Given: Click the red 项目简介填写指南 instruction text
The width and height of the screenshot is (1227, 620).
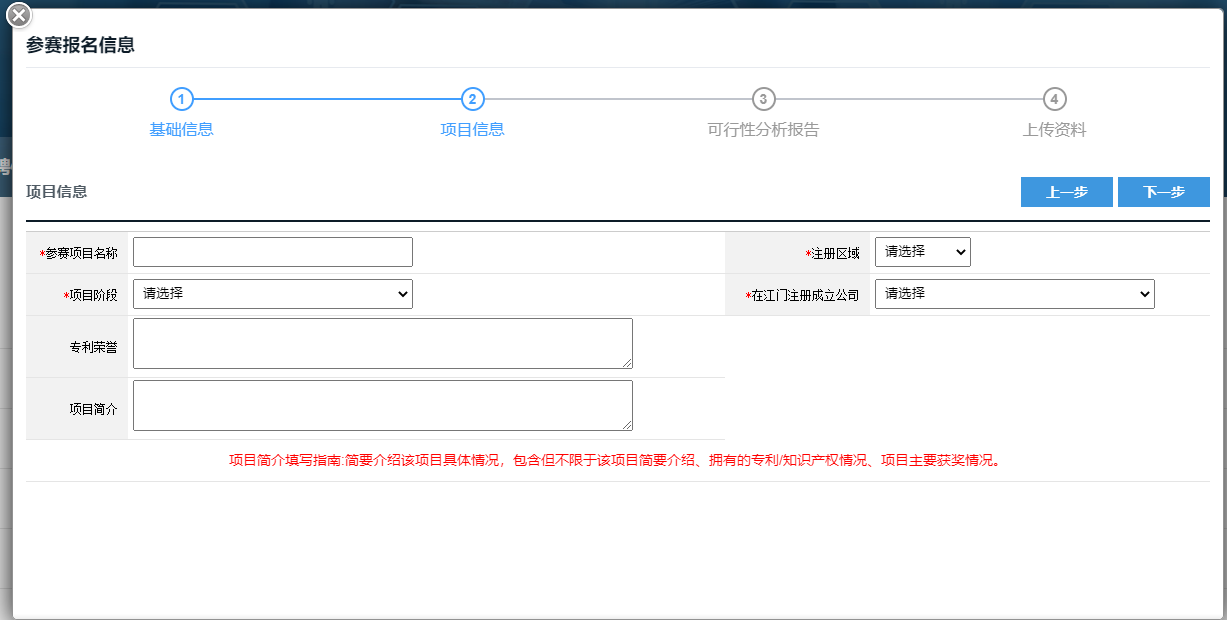Looking at the screenshot, I should tap(615, 461).
